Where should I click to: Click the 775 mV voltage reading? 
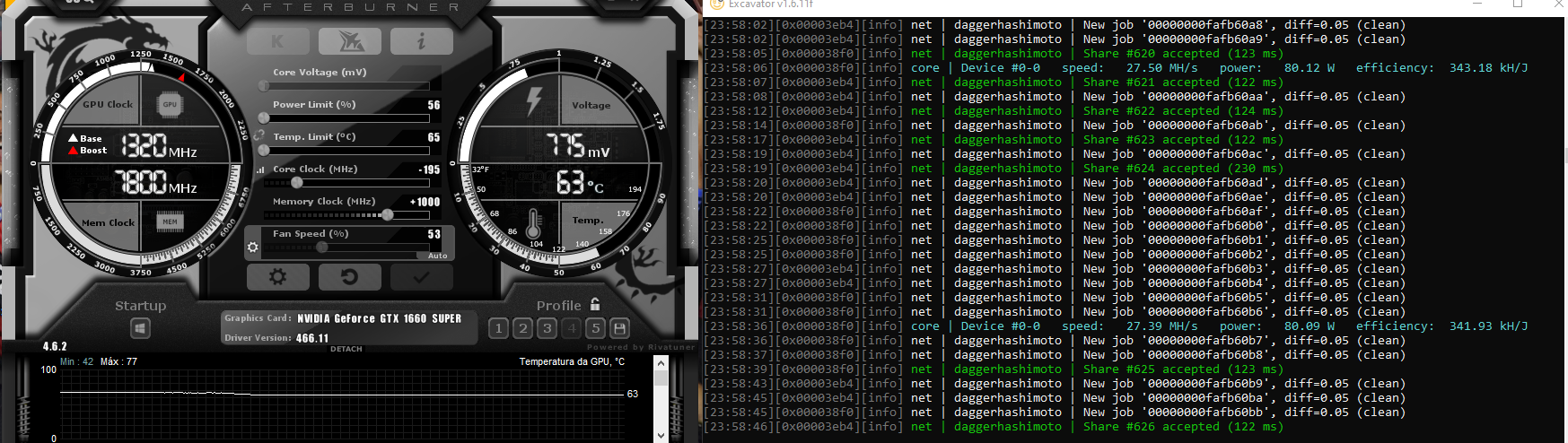(578, 145)
